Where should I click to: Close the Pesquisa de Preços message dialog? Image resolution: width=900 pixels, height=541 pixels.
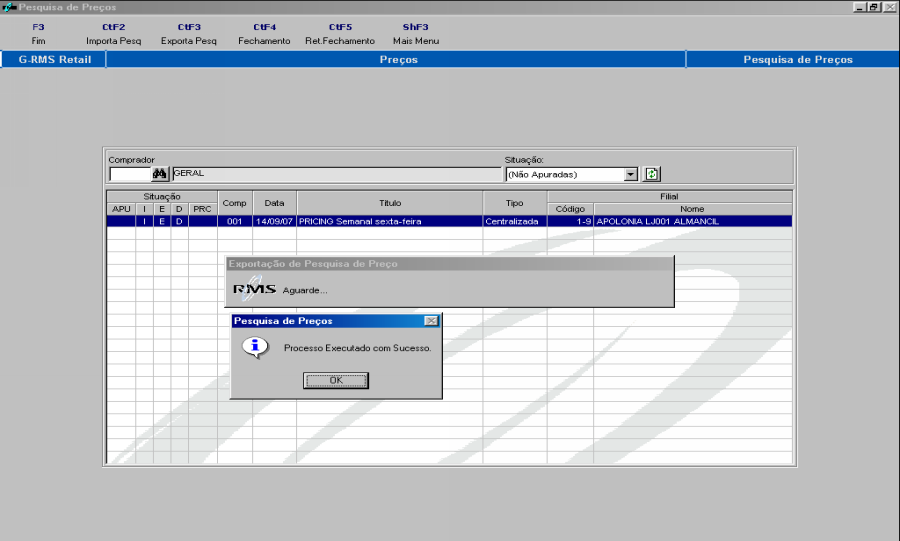coord(431,321)
